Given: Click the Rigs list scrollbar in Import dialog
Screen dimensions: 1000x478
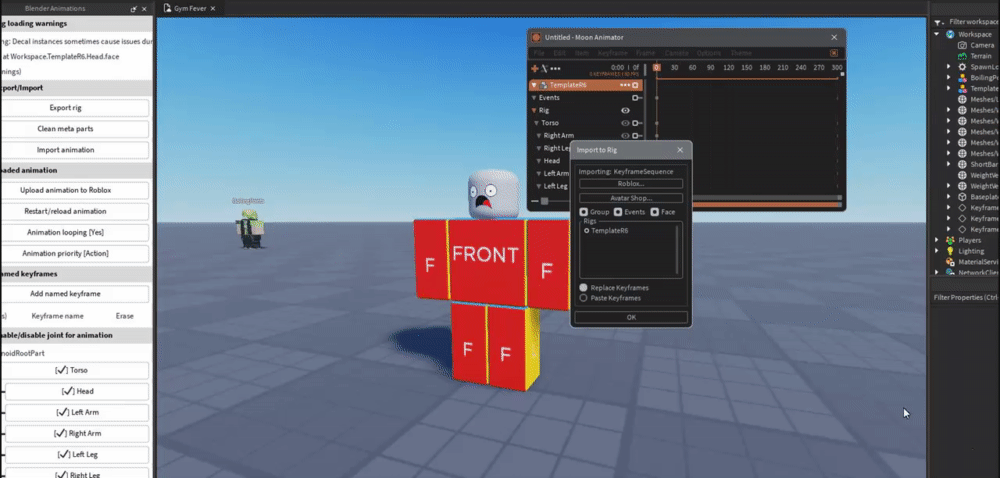Looking at the screenshot, I should point(677,249).
